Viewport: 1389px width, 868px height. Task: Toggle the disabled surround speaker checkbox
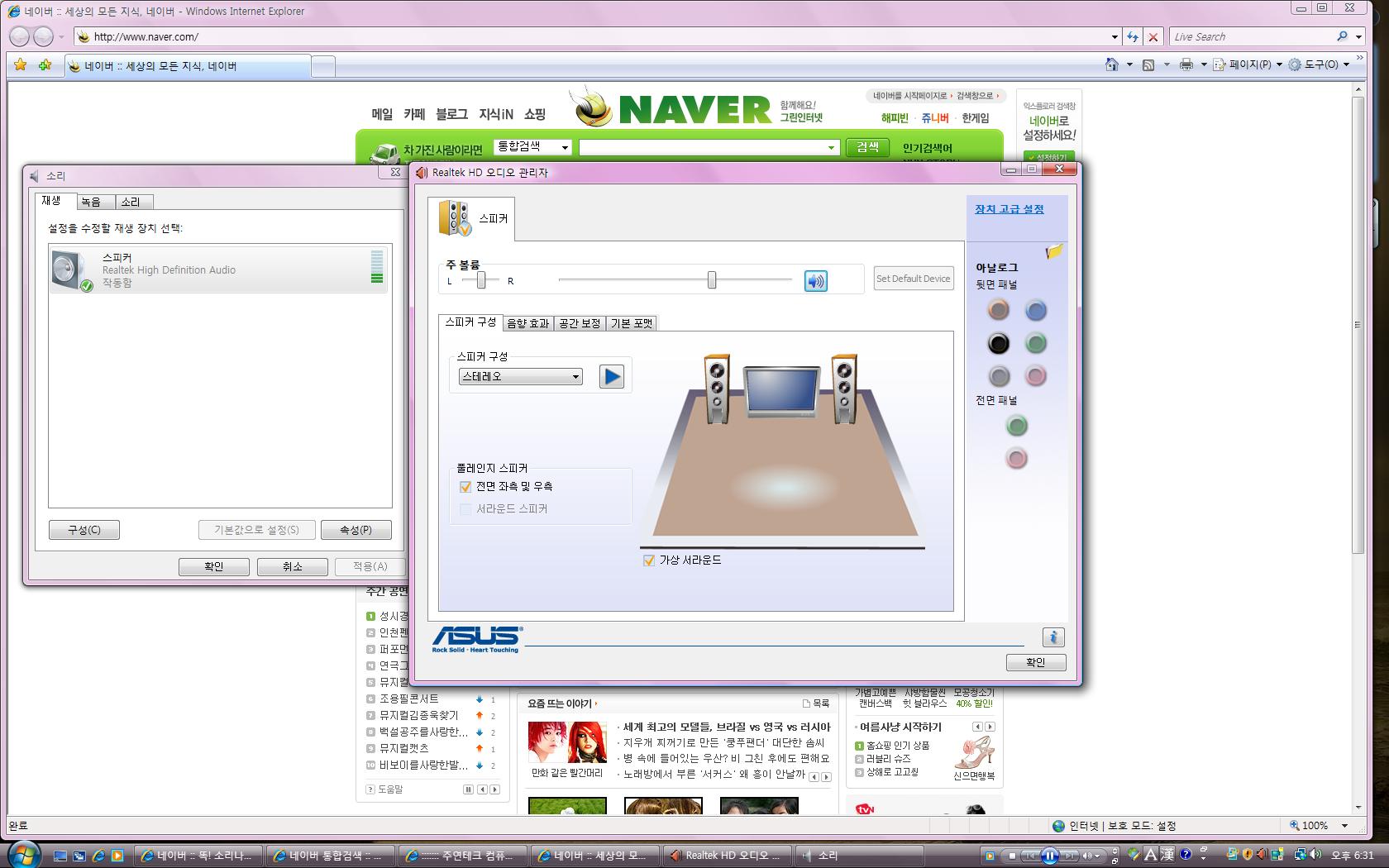(x=465, y=509)
